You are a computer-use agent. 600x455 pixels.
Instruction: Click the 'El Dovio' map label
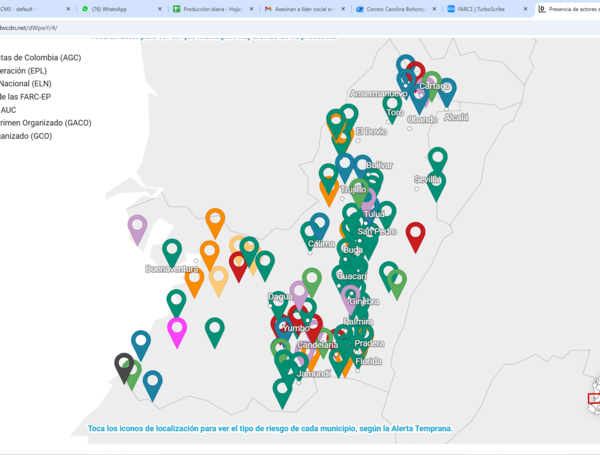(x=371, y=132)
